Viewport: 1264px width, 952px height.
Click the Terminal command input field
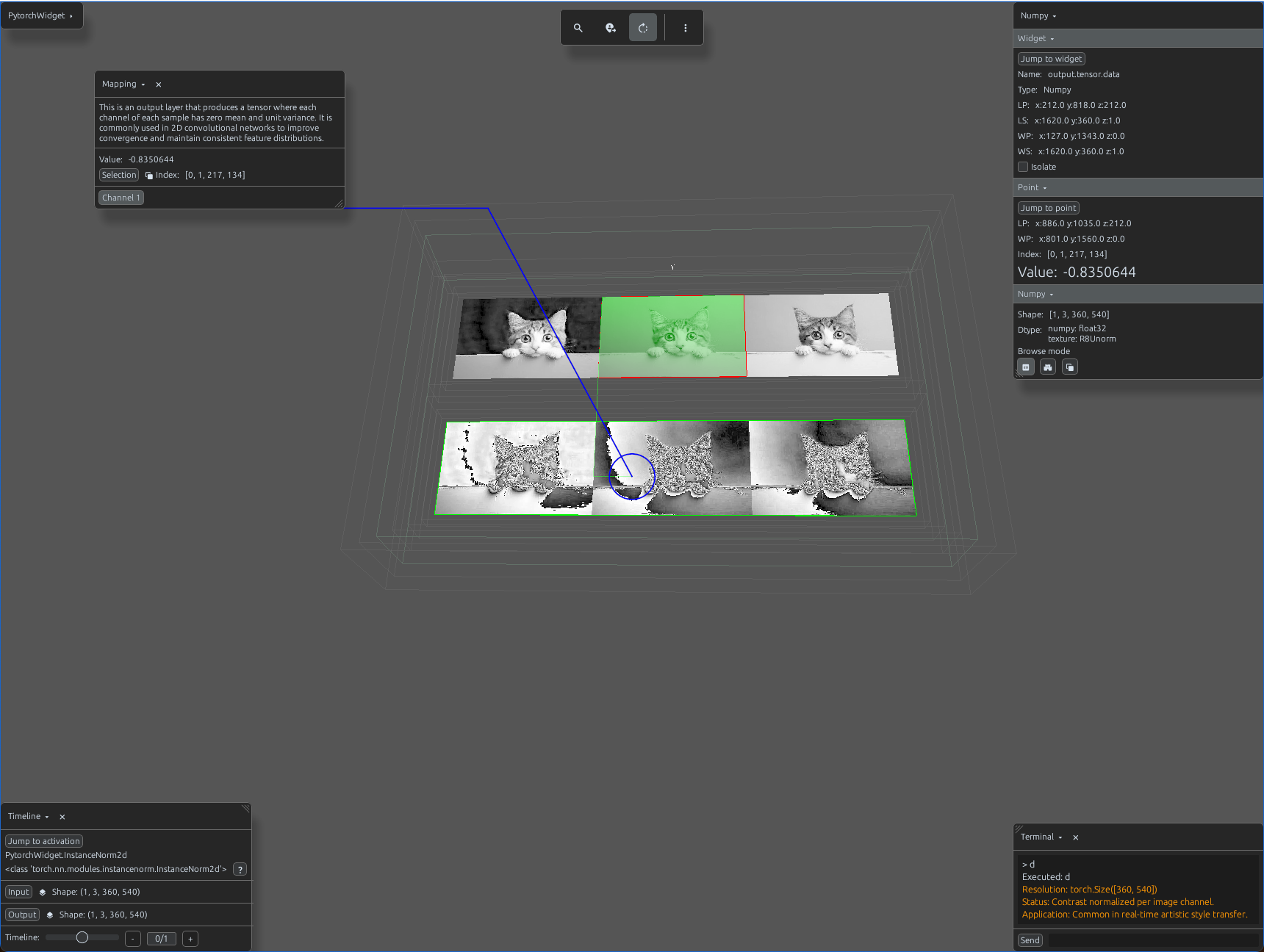1153,940
